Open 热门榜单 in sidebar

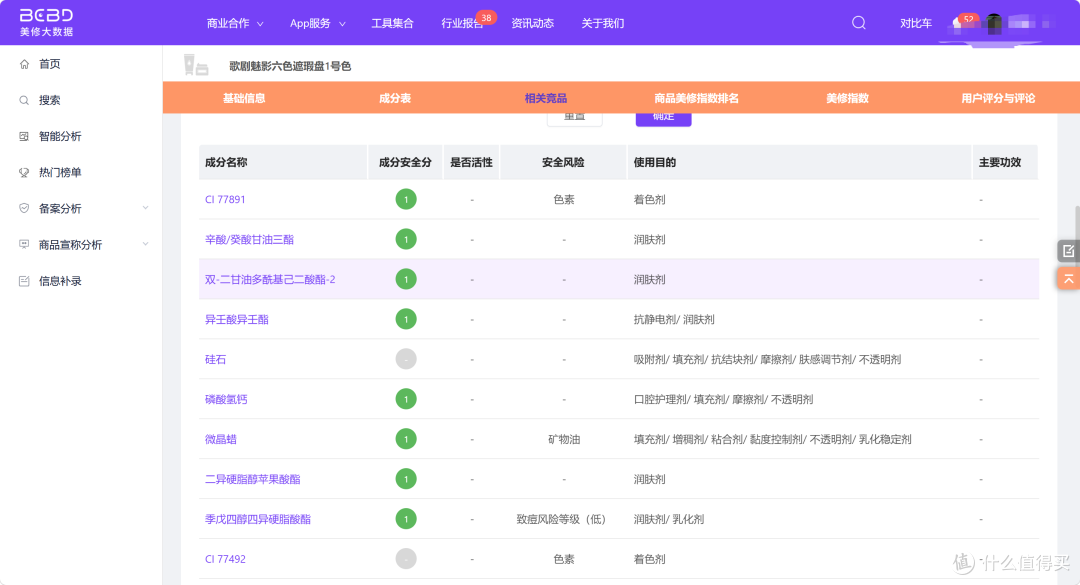(x=60, y=172)
